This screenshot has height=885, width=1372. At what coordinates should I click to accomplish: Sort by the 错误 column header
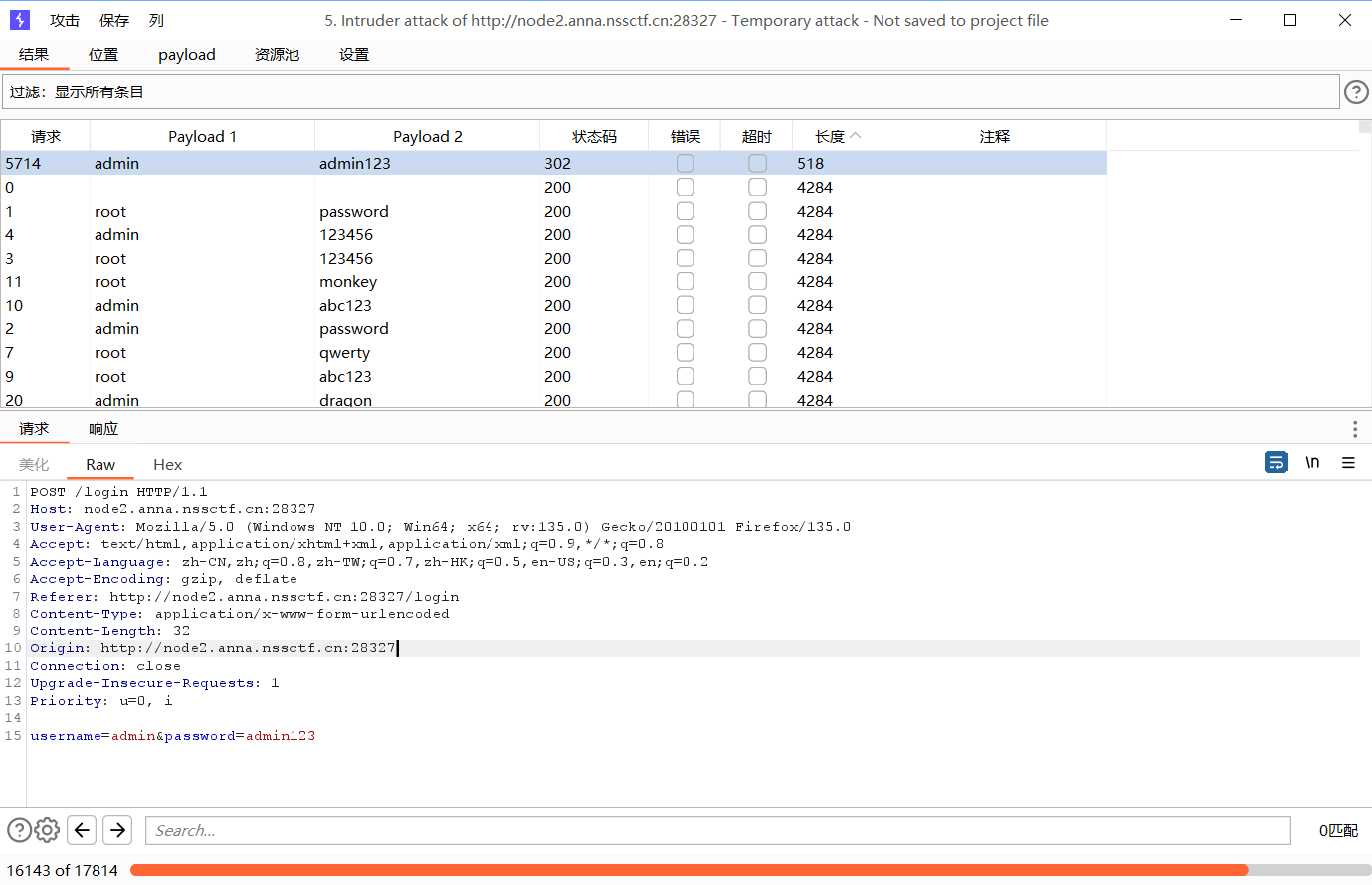pyautogui.click(x=686, y=136)
